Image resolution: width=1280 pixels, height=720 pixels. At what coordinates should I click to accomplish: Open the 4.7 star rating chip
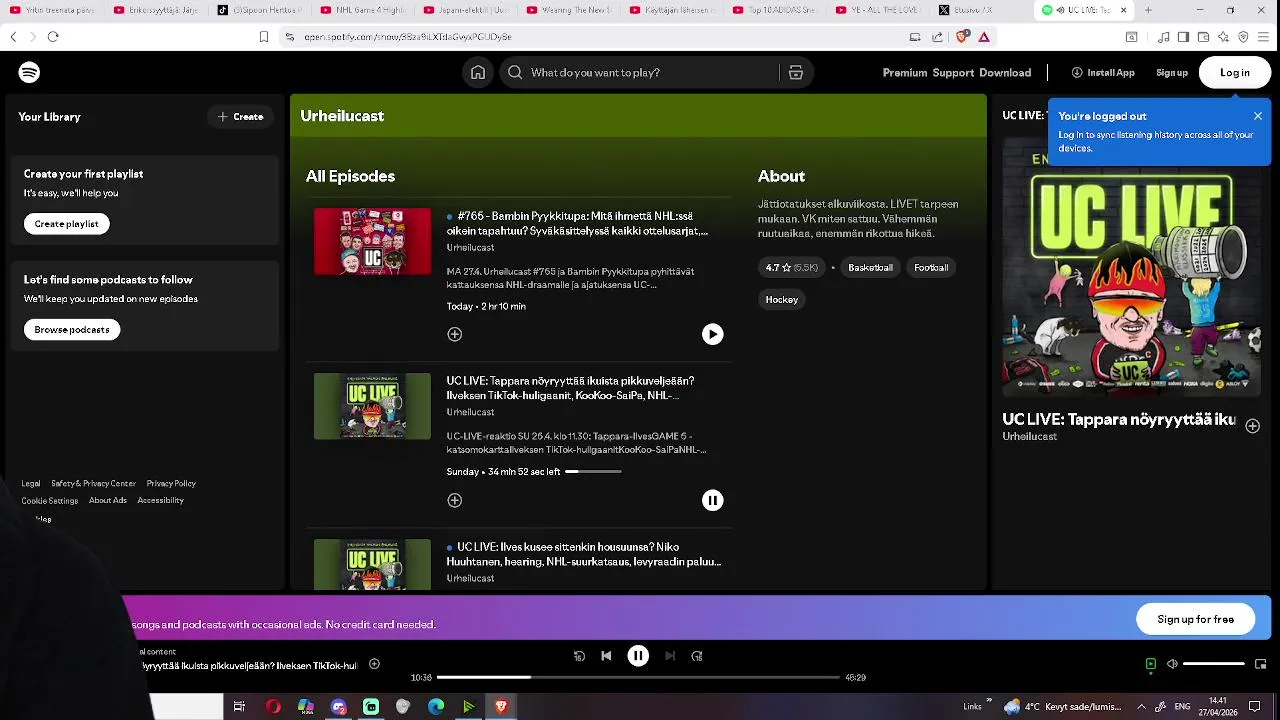click(791, 267)
